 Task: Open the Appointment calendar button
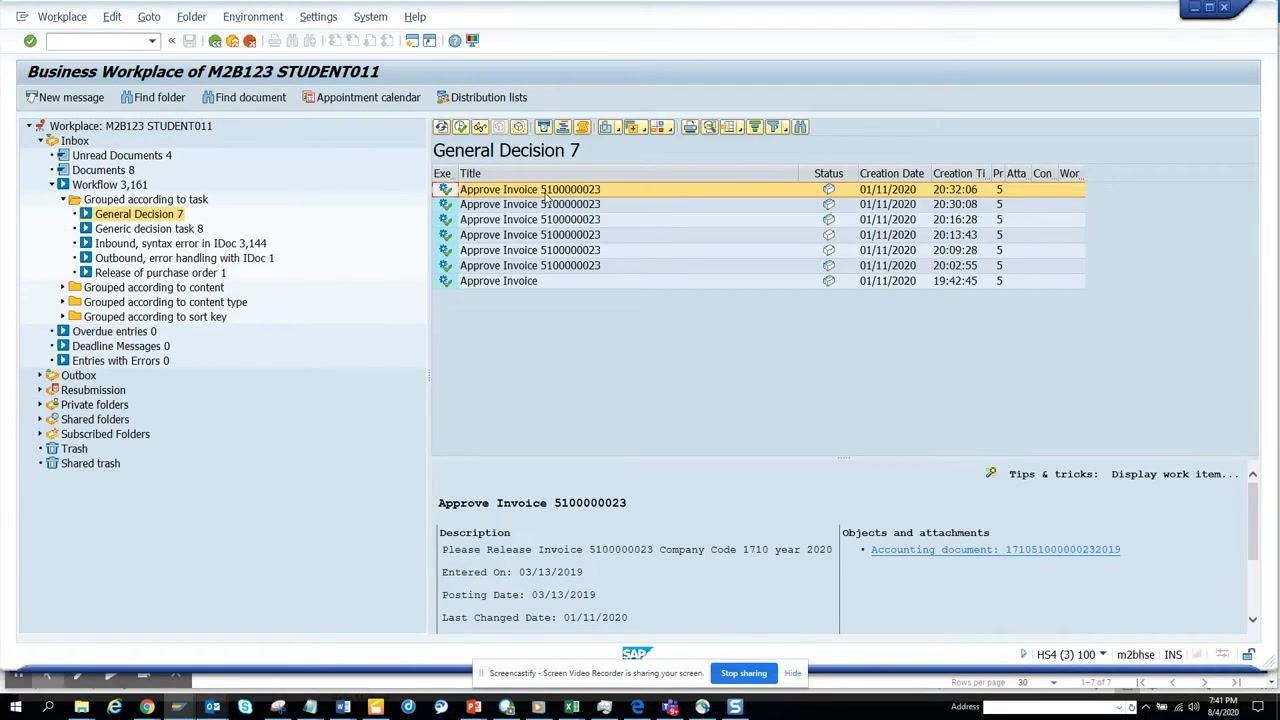(x=361, y=98)
